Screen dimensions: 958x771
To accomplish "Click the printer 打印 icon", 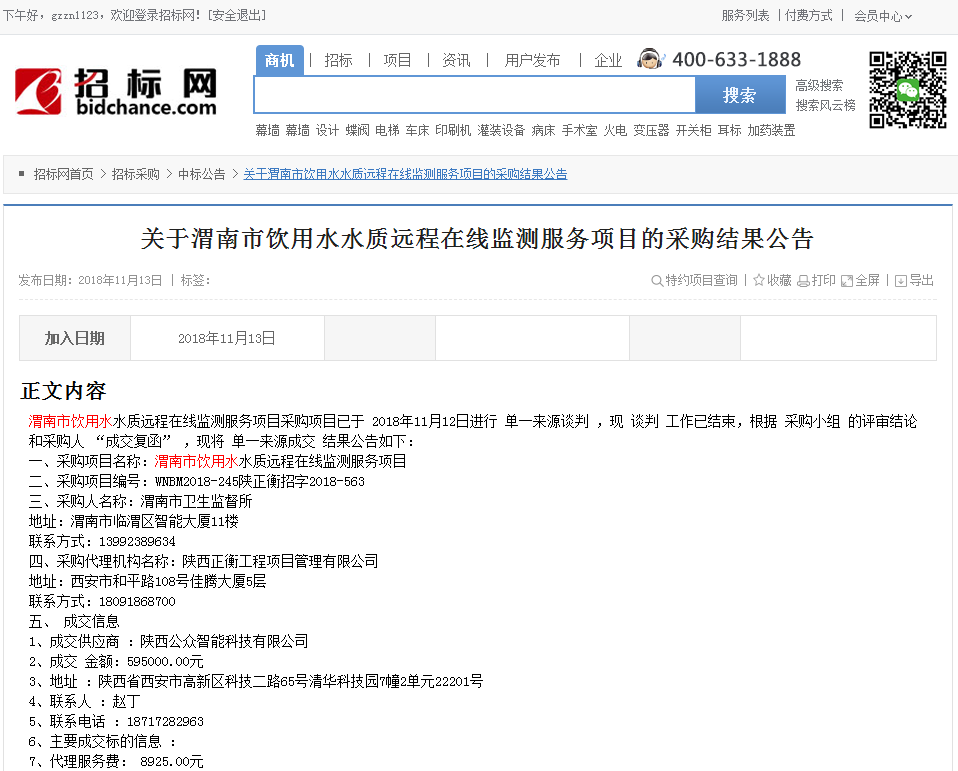I will [x=803, y=281].
